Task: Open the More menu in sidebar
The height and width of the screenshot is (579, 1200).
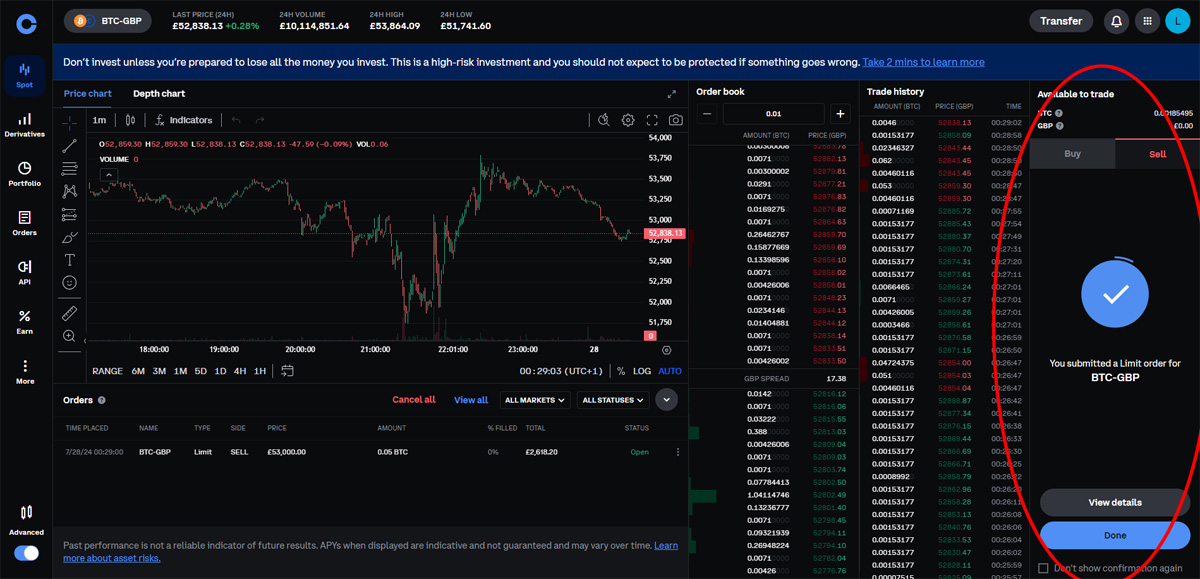Action: (25, 371)
